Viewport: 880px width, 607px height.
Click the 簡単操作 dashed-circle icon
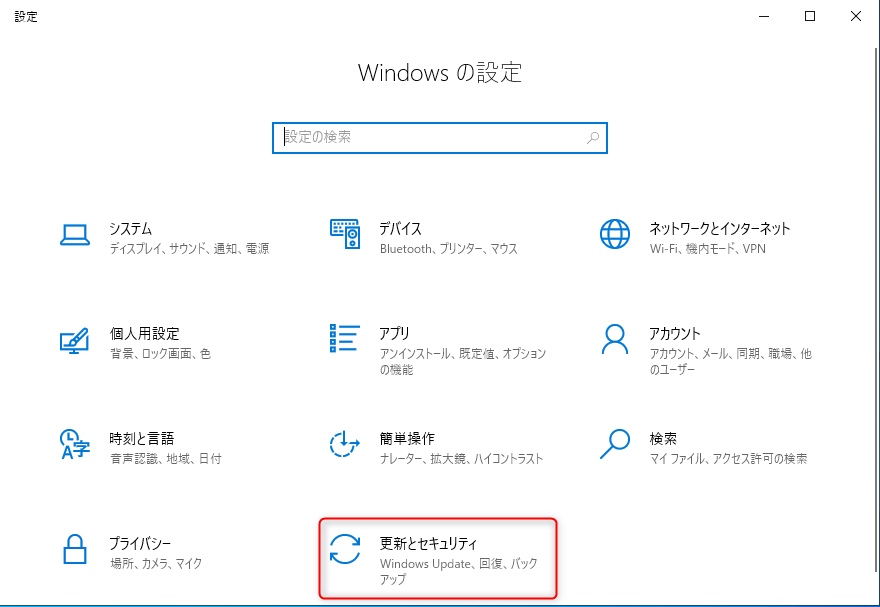click(x=345, y=444)
